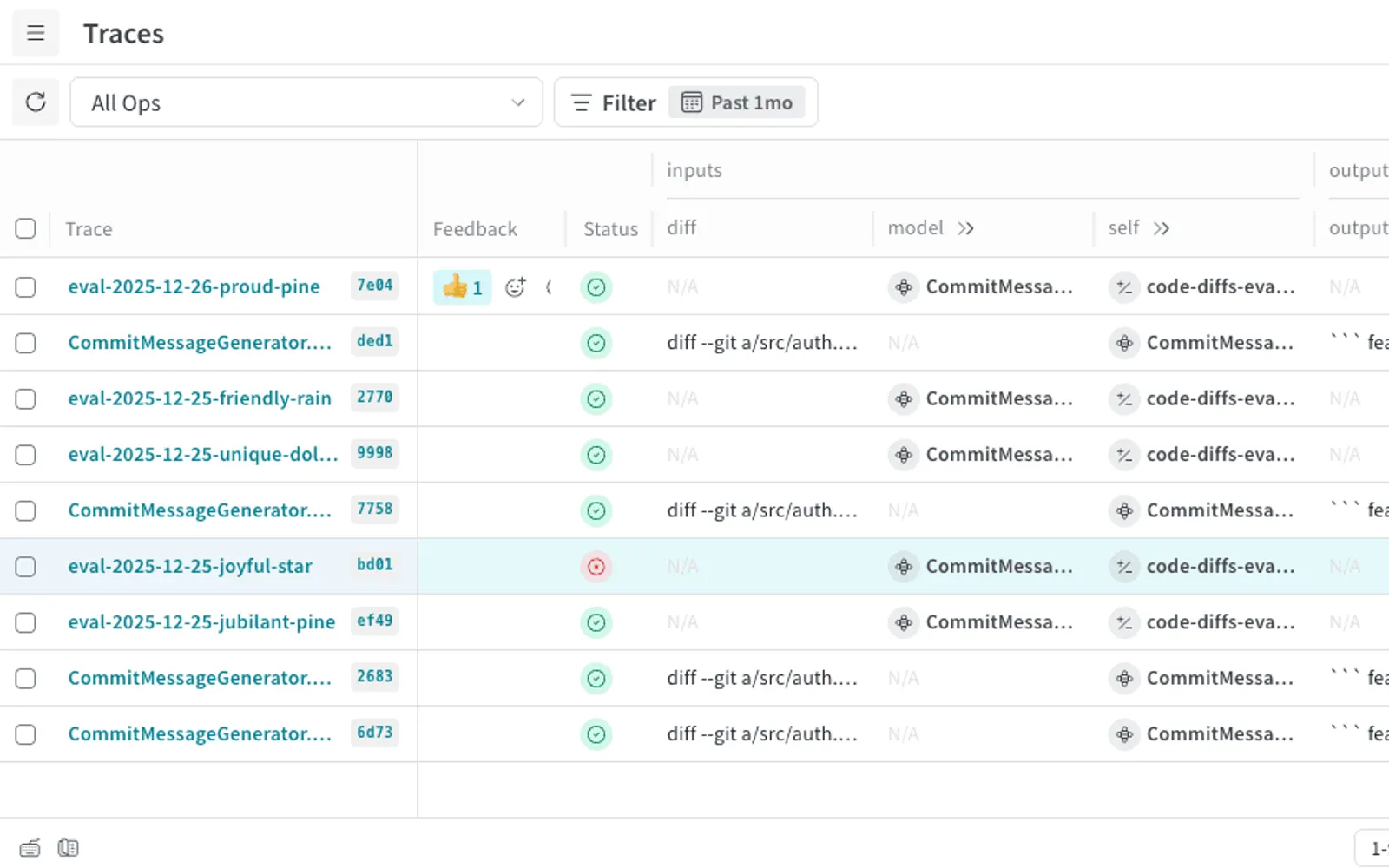Click the success status icon for jubilant-pine
The width and height of the screenshot is (1389, 868).
tap(596, 622)
